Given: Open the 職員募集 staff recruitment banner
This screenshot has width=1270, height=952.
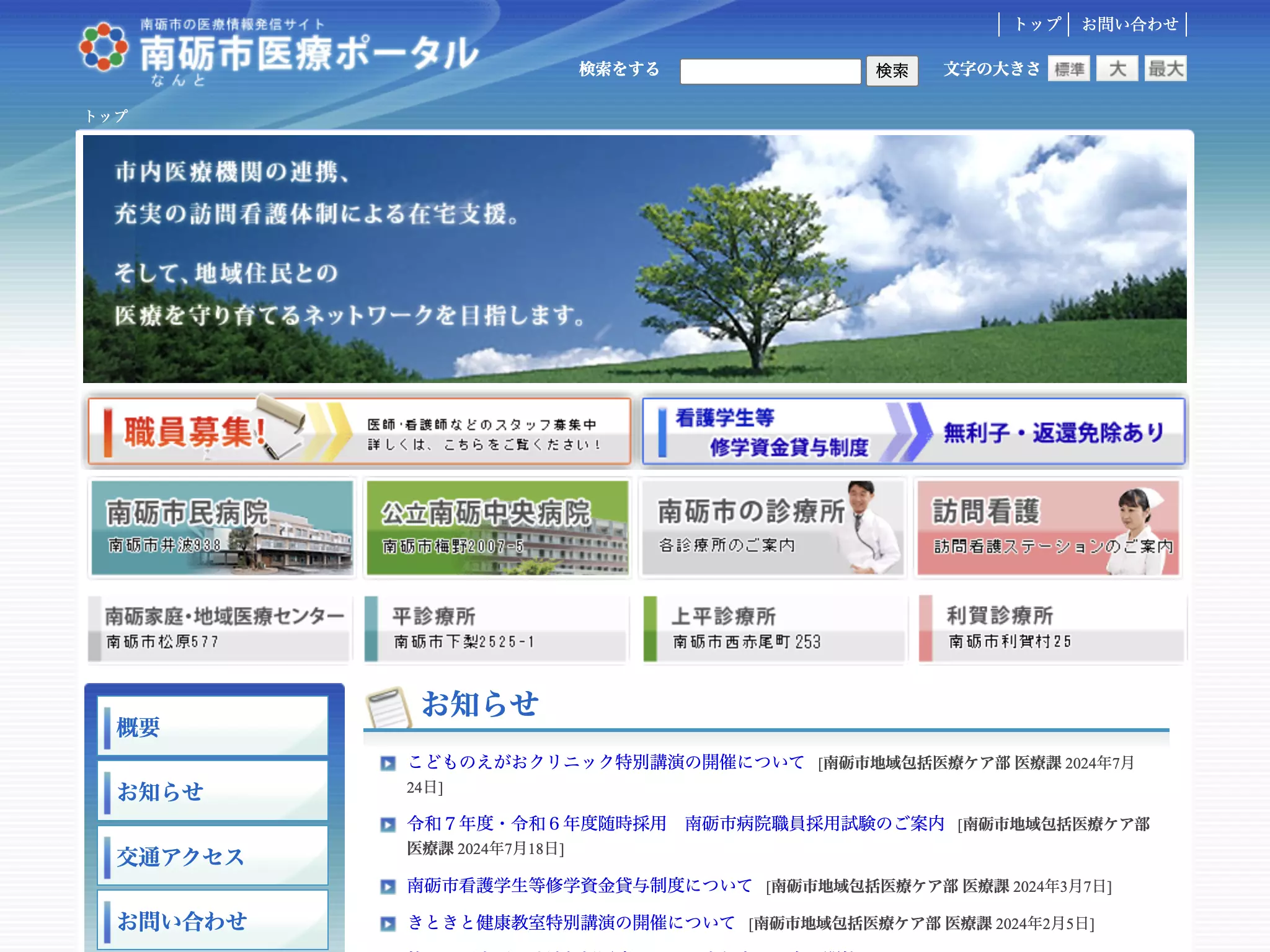Looking at the screenshot, I should [359, 431].
